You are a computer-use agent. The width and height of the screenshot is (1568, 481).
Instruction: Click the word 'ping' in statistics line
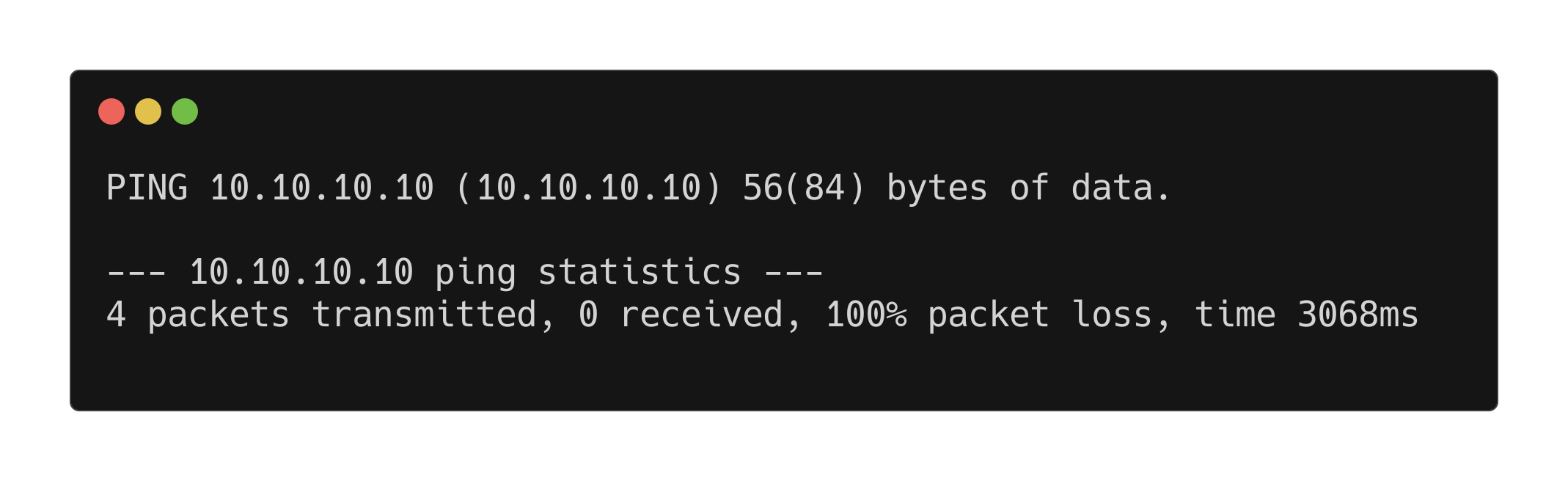(475, 272)
